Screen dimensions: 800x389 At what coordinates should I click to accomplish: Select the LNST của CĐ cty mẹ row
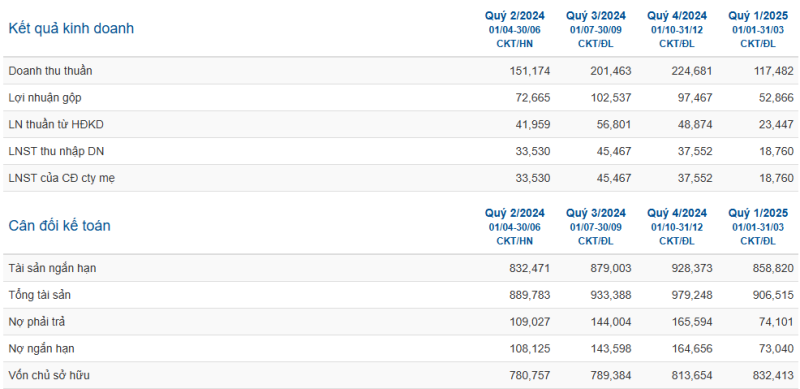[x=400, y=178]
